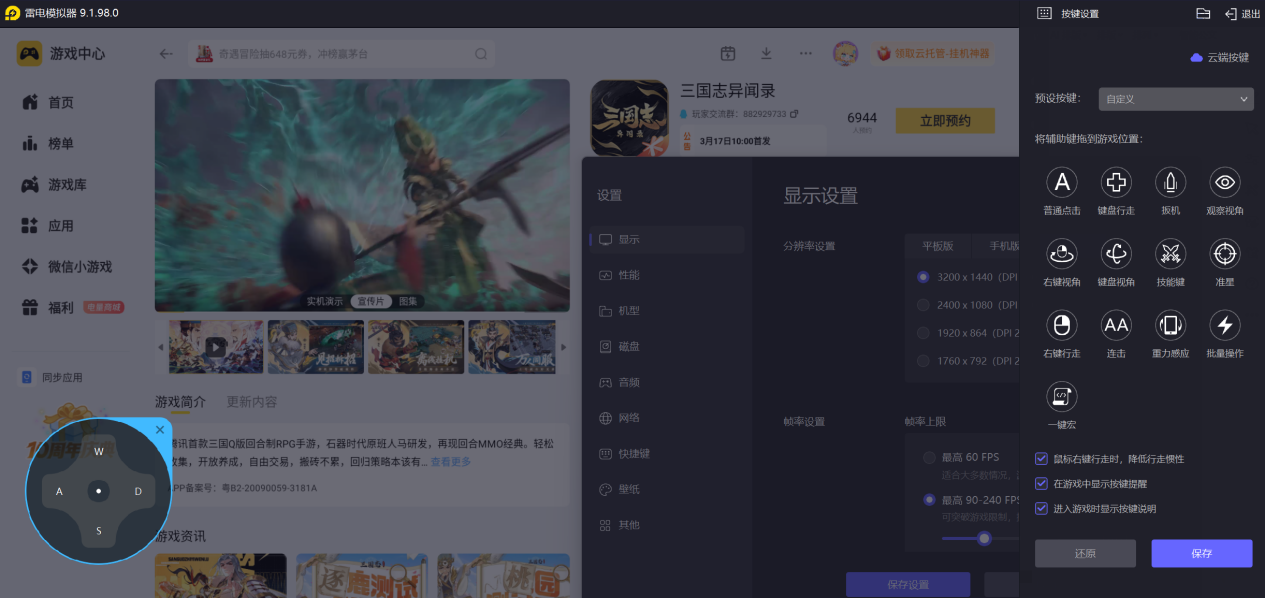Click the S key on the D-pad
This screenshot has width=1265, height=598.
(x=99, y=531)
